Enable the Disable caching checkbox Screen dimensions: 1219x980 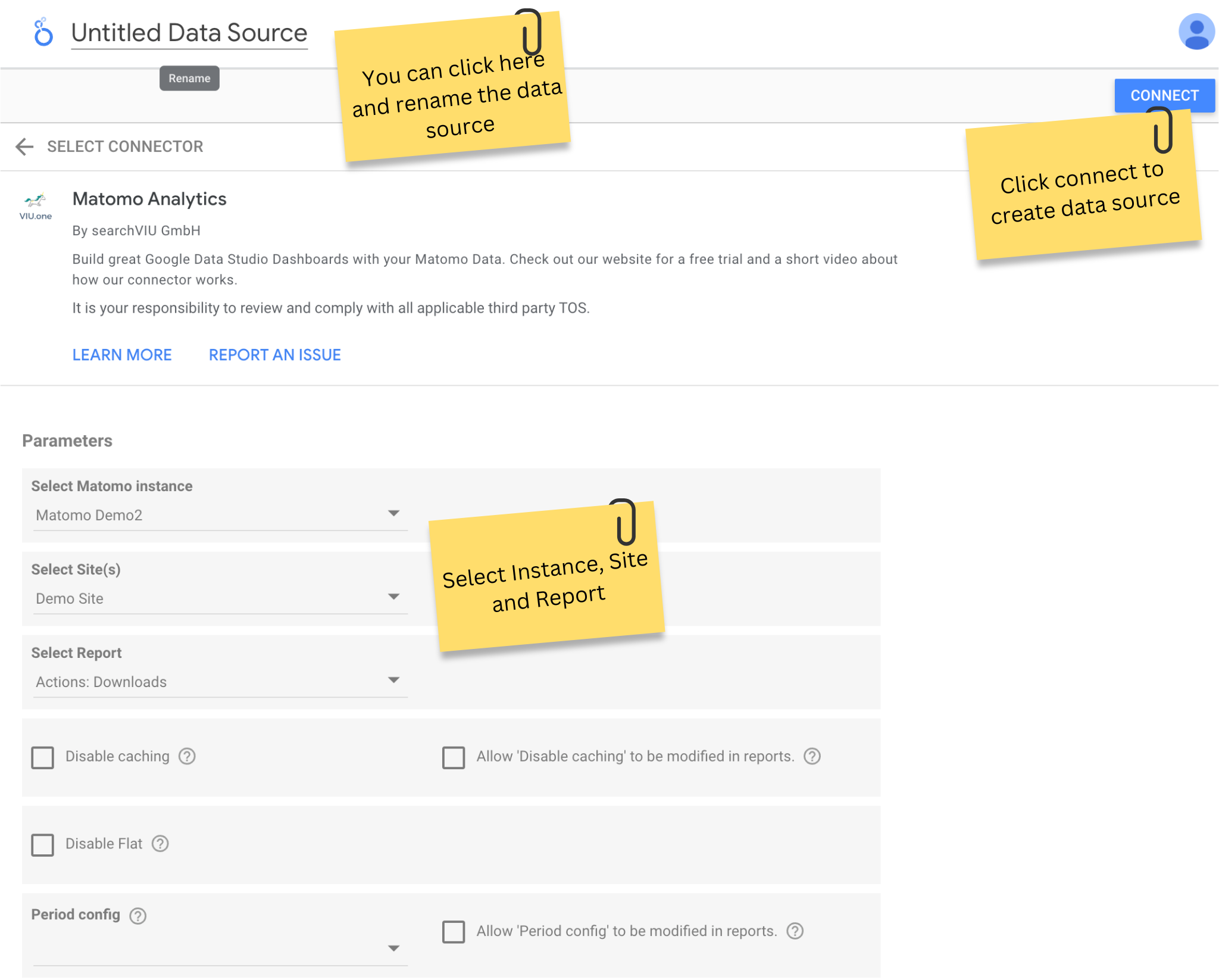(x=43, y=757)
